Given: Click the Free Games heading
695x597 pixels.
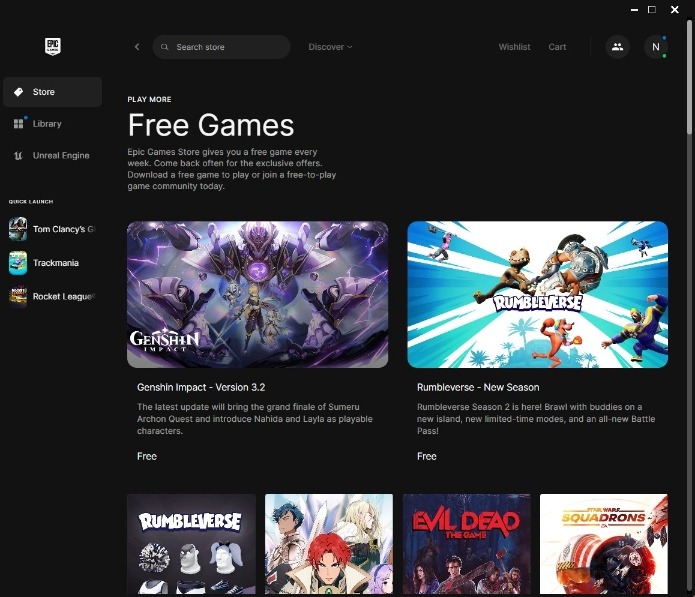Looking at the screenshot, I should click(211, 125).
